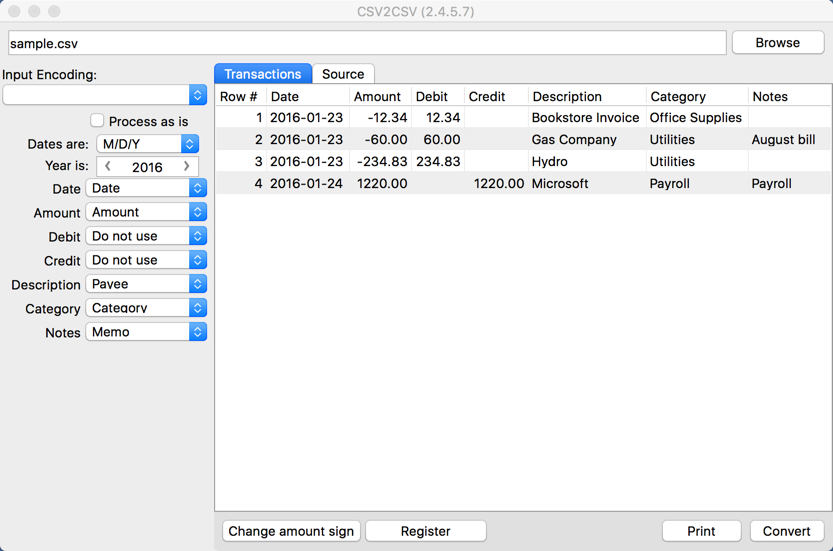Click the sample.csv file path field
The width and height of the screenshot is (833, 551).
coord(366,43)
